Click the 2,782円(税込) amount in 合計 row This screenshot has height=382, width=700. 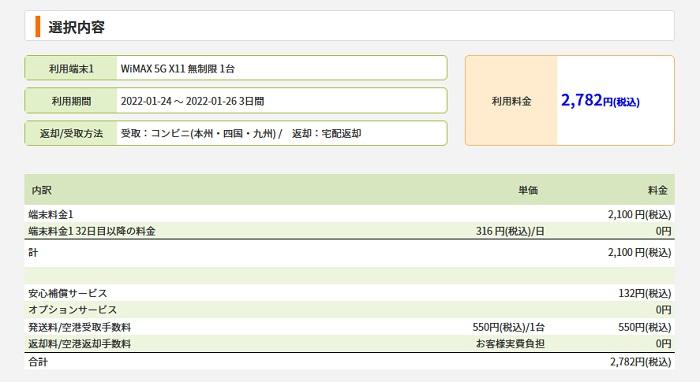(x=641, y=362)
